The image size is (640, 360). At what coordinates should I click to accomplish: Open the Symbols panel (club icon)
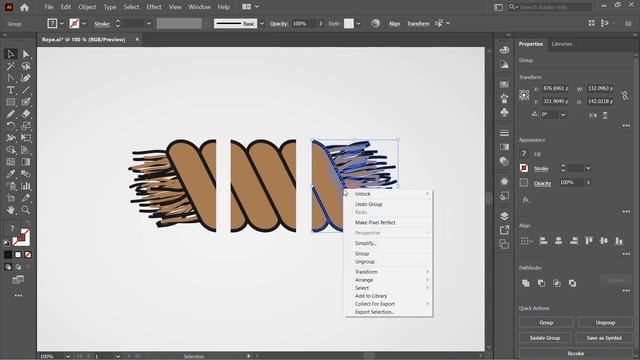coord(504,112)
